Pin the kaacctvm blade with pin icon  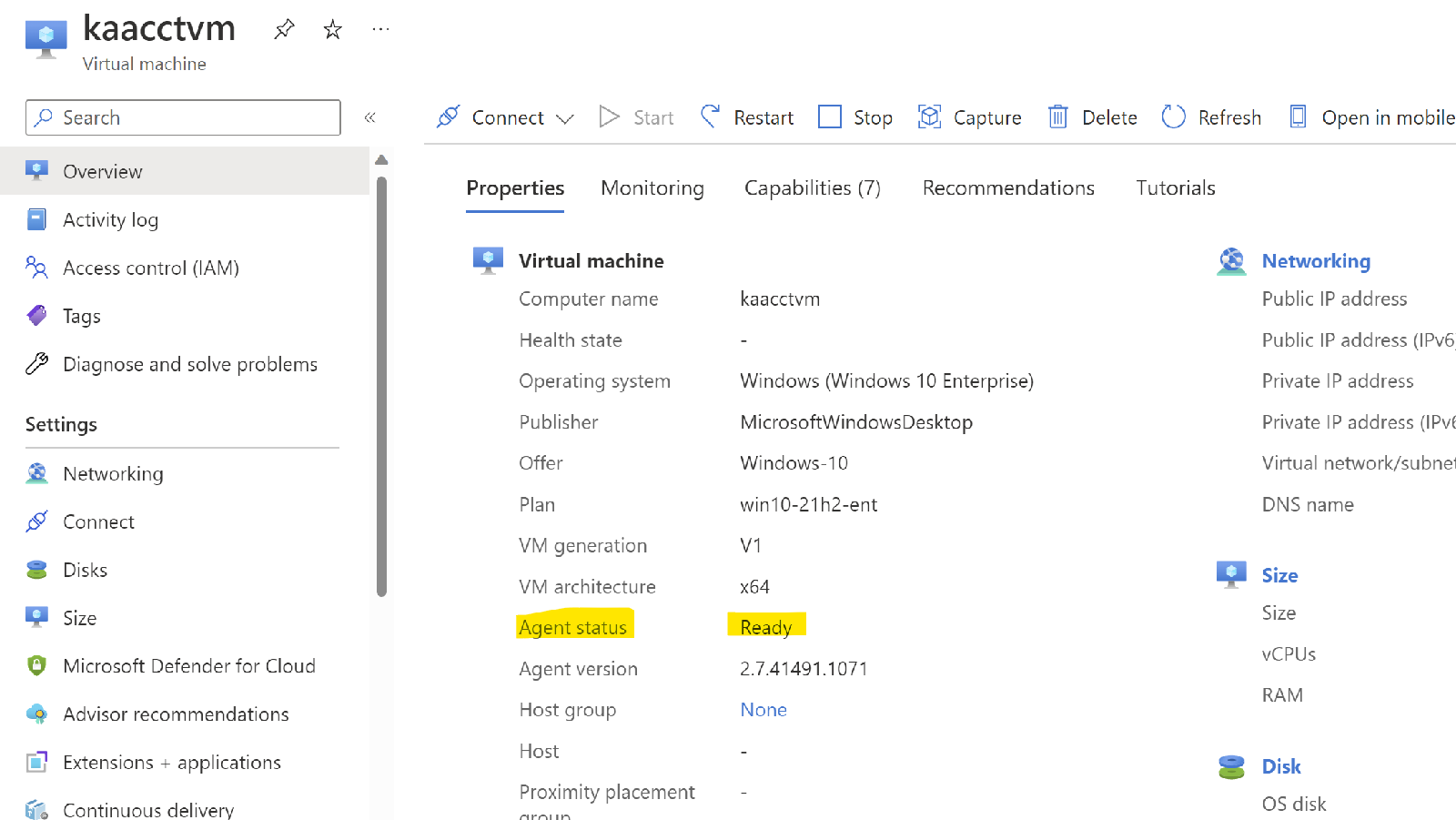[284, 29]
